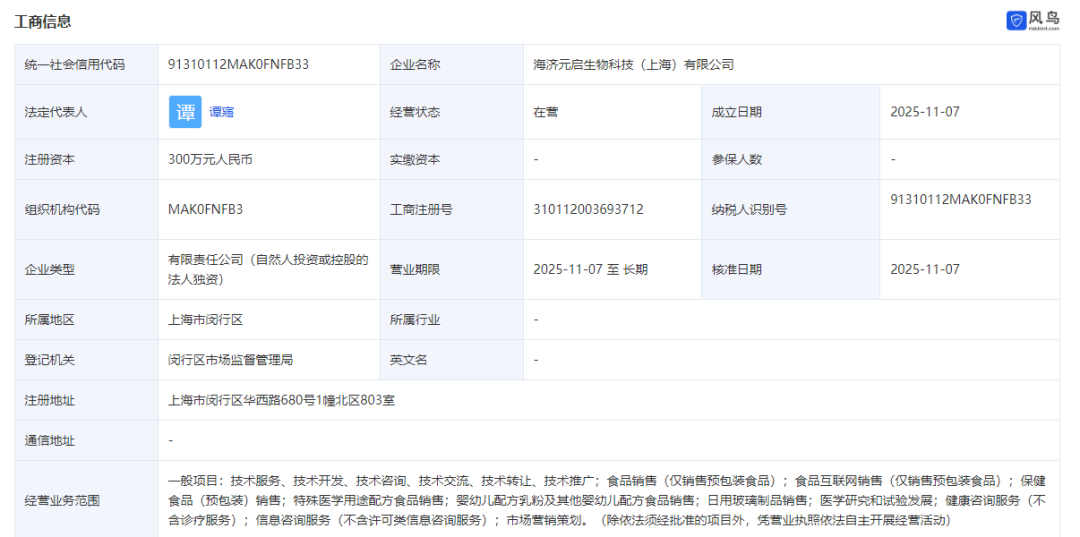Open the legal representative name link
1080x537 pixels.
pos(221,112)
